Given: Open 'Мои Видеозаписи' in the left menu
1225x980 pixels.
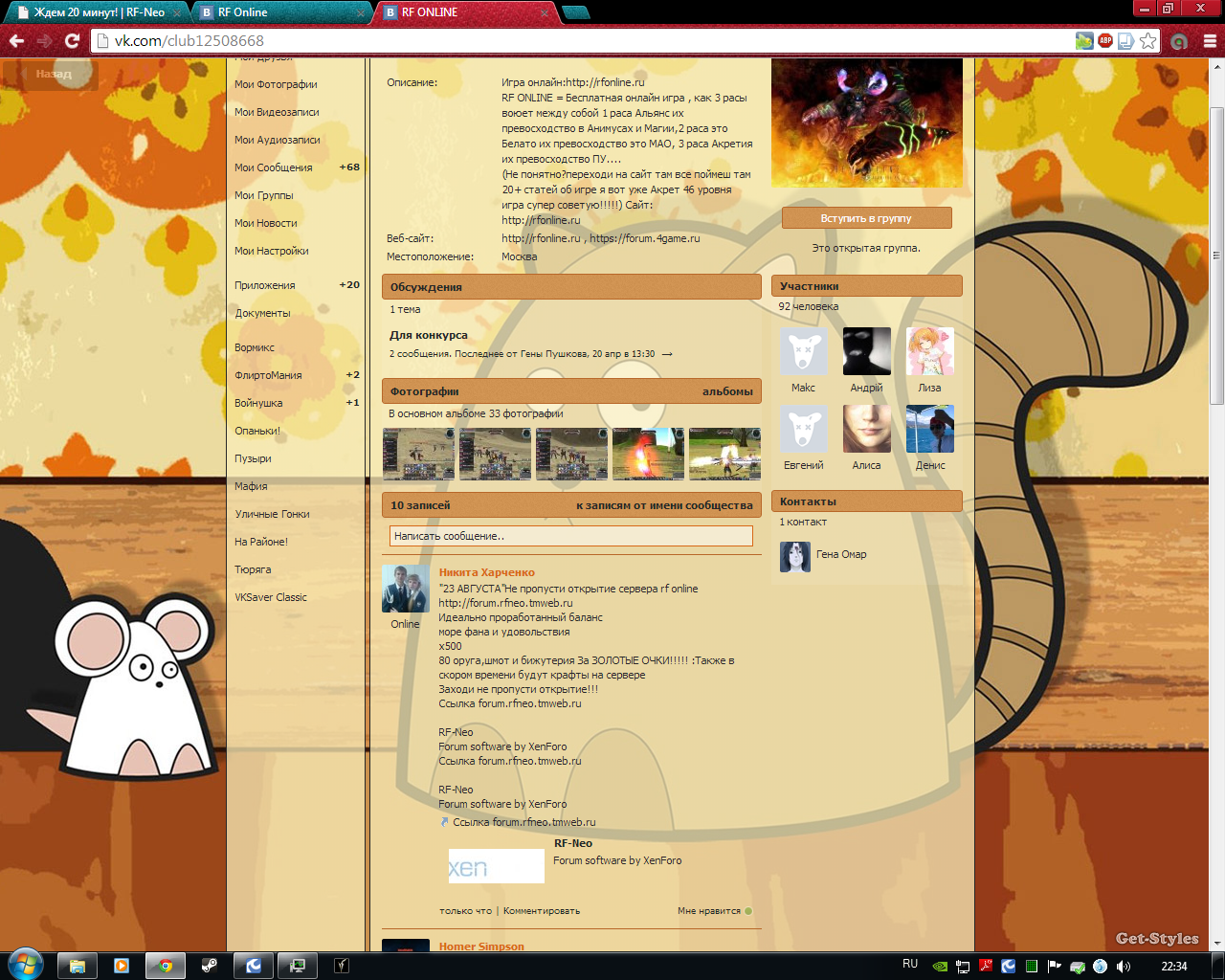Looking at the screenshot, I should pos(277,112).
